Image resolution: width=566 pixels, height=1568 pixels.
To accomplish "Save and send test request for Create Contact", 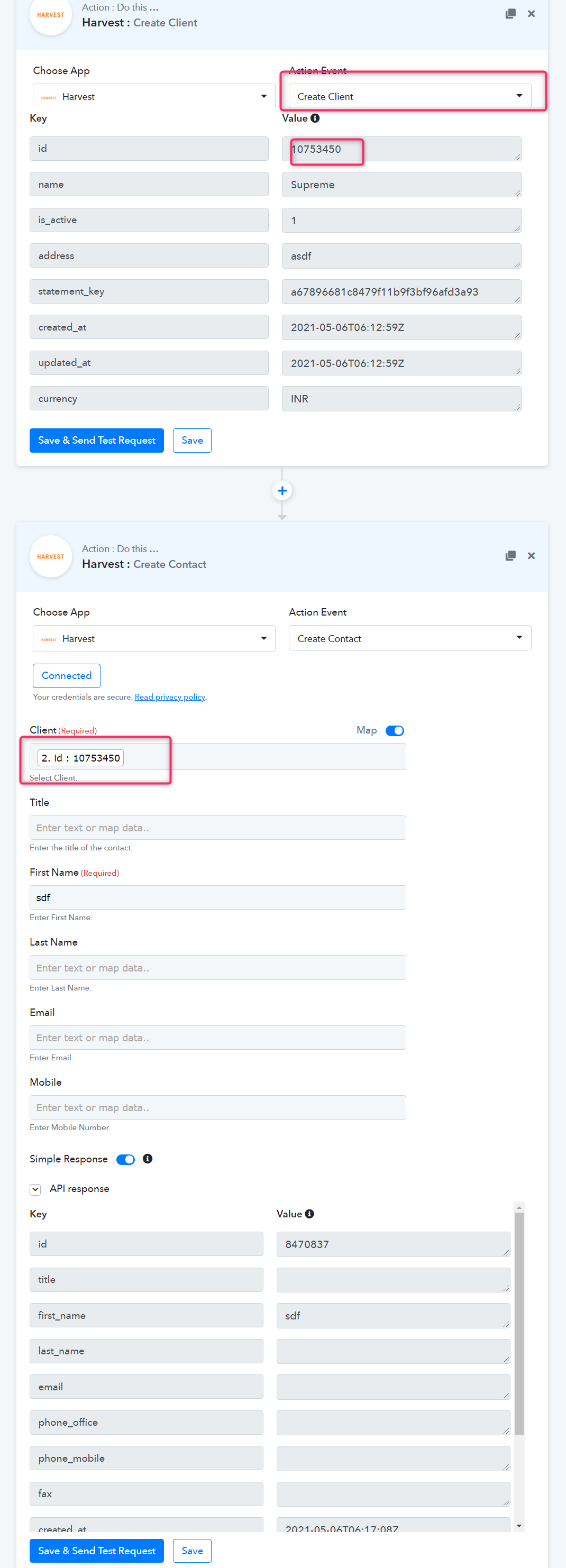I will pyautogui.click(x=97, y=1551).
